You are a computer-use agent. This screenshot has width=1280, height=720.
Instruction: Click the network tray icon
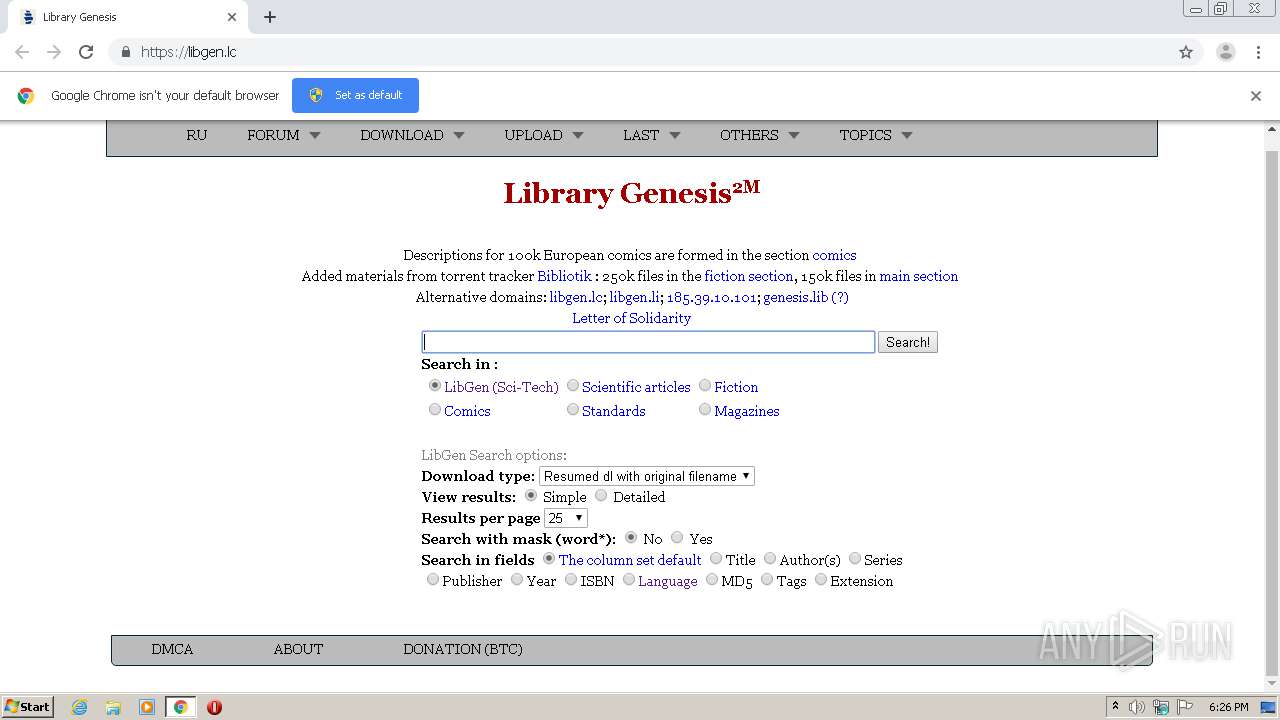coord(1161,707)
